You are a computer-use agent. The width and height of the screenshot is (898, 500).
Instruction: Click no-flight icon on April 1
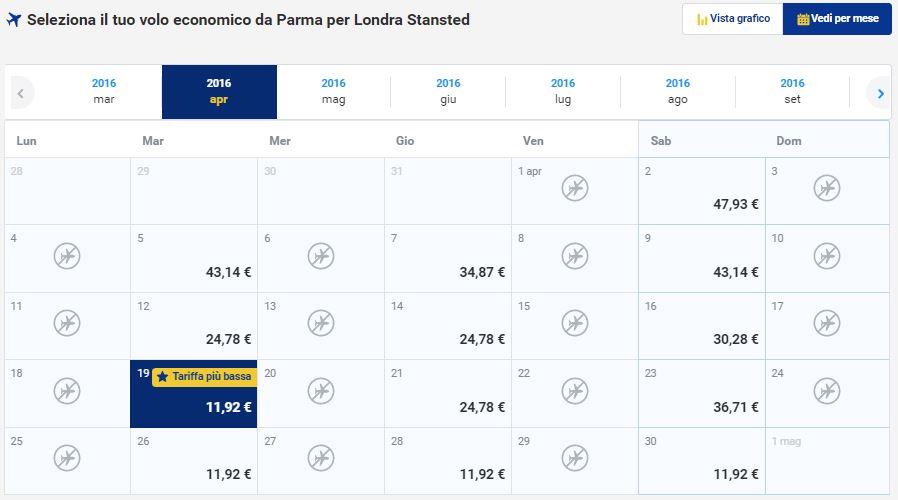click(x=574, y=188)
